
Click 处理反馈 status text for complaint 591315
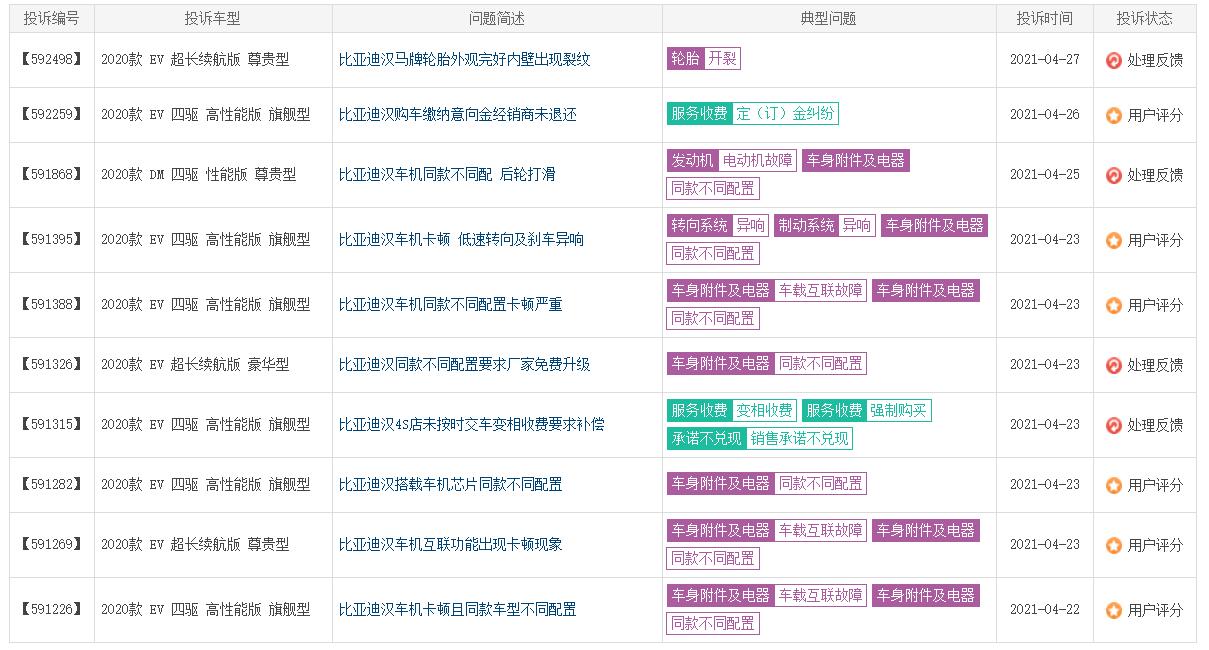point(1155,425)
